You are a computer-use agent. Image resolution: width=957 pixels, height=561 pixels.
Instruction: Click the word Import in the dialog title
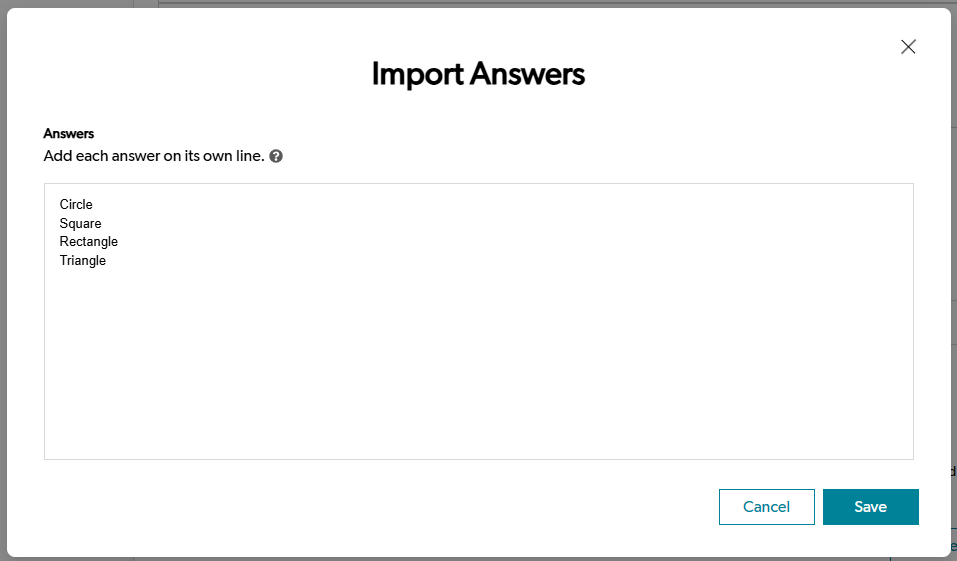pos(417,74)
